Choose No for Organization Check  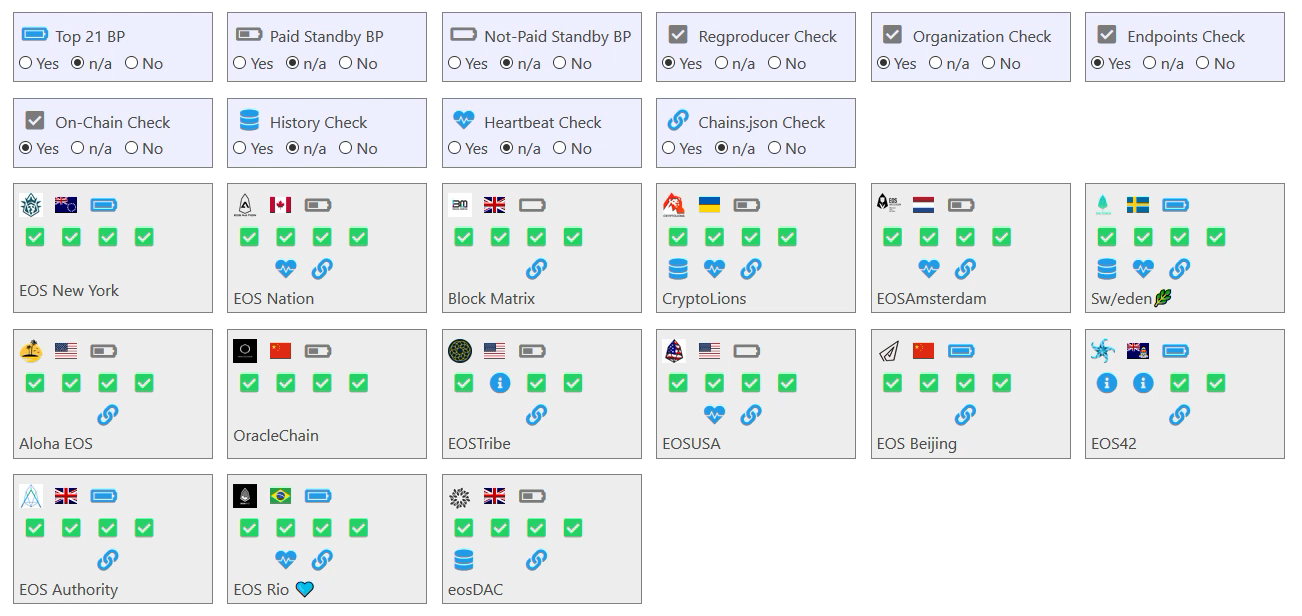tap(989, 63)
